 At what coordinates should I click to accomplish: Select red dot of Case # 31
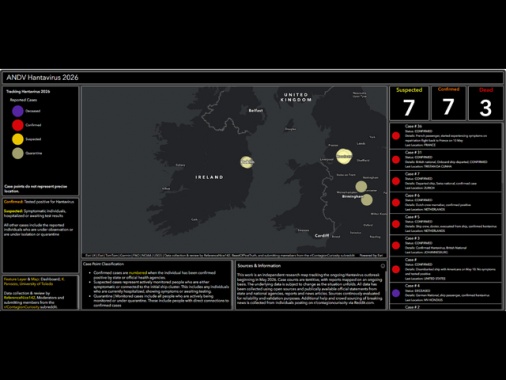click(x=396, y=160)
